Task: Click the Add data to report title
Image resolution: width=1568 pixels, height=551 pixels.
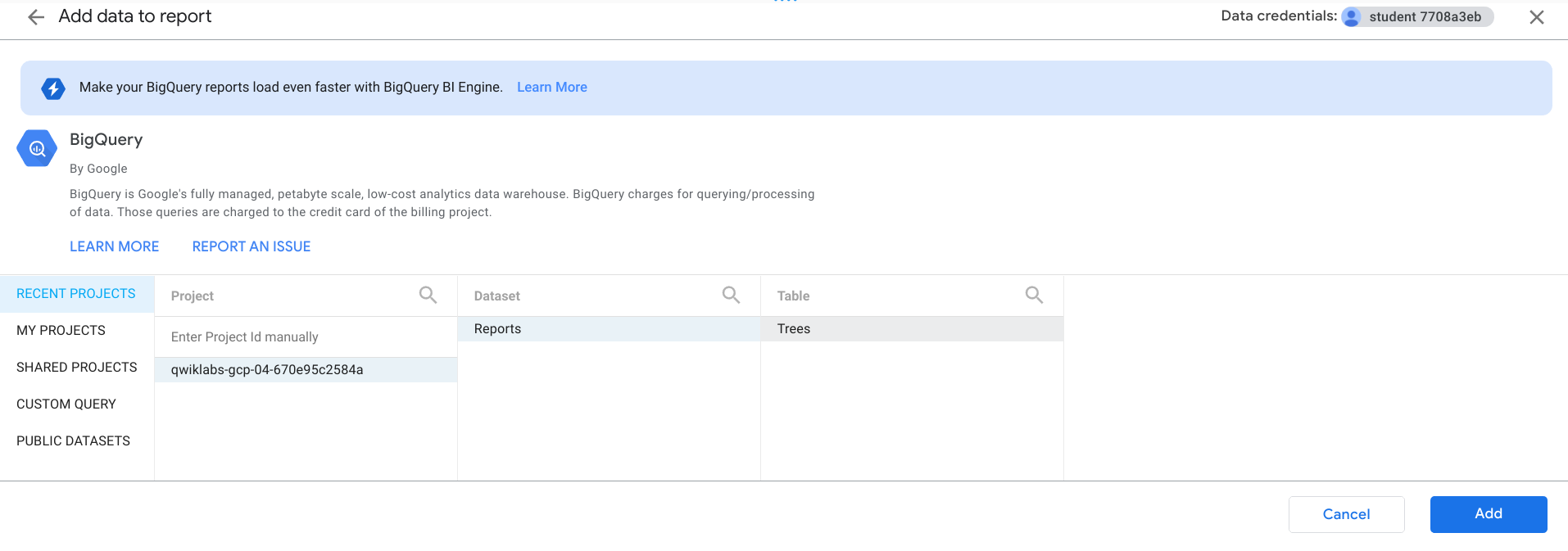Action: tap(135, 16)
